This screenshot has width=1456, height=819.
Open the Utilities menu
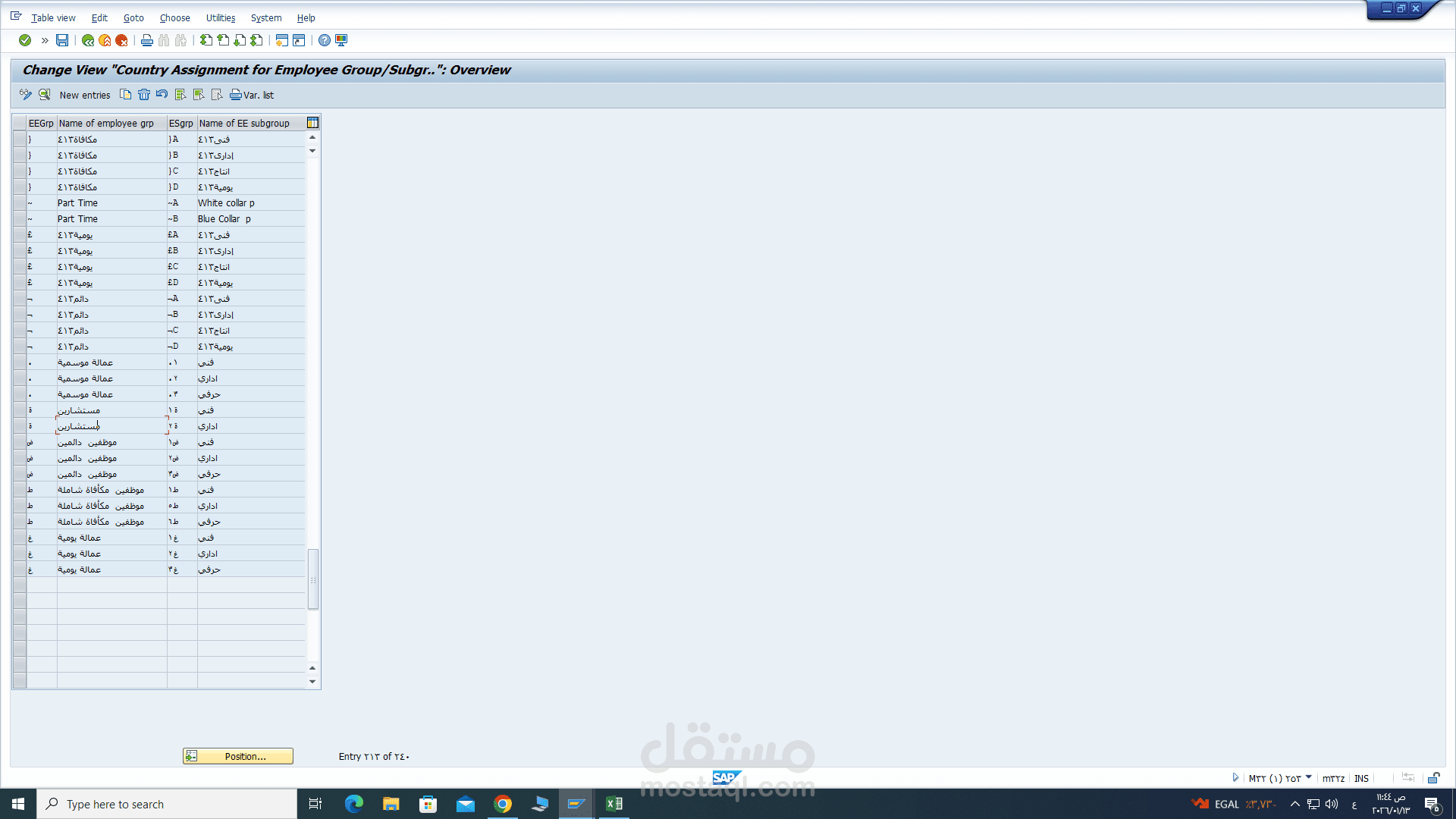coord(220,17)
